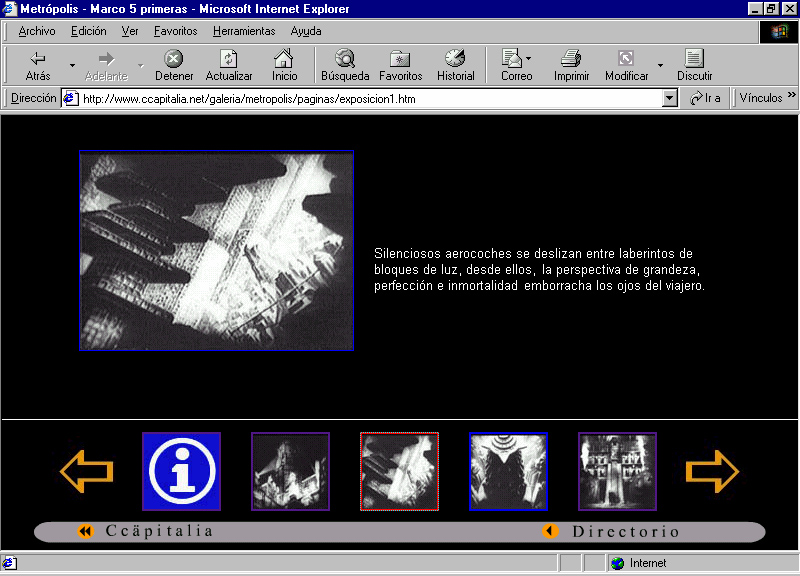Open the Adelante history dropdown arrow
Image resolution: width=800 pixels, height=576 pixels.
pyautogui.click(x=140, y=65)
